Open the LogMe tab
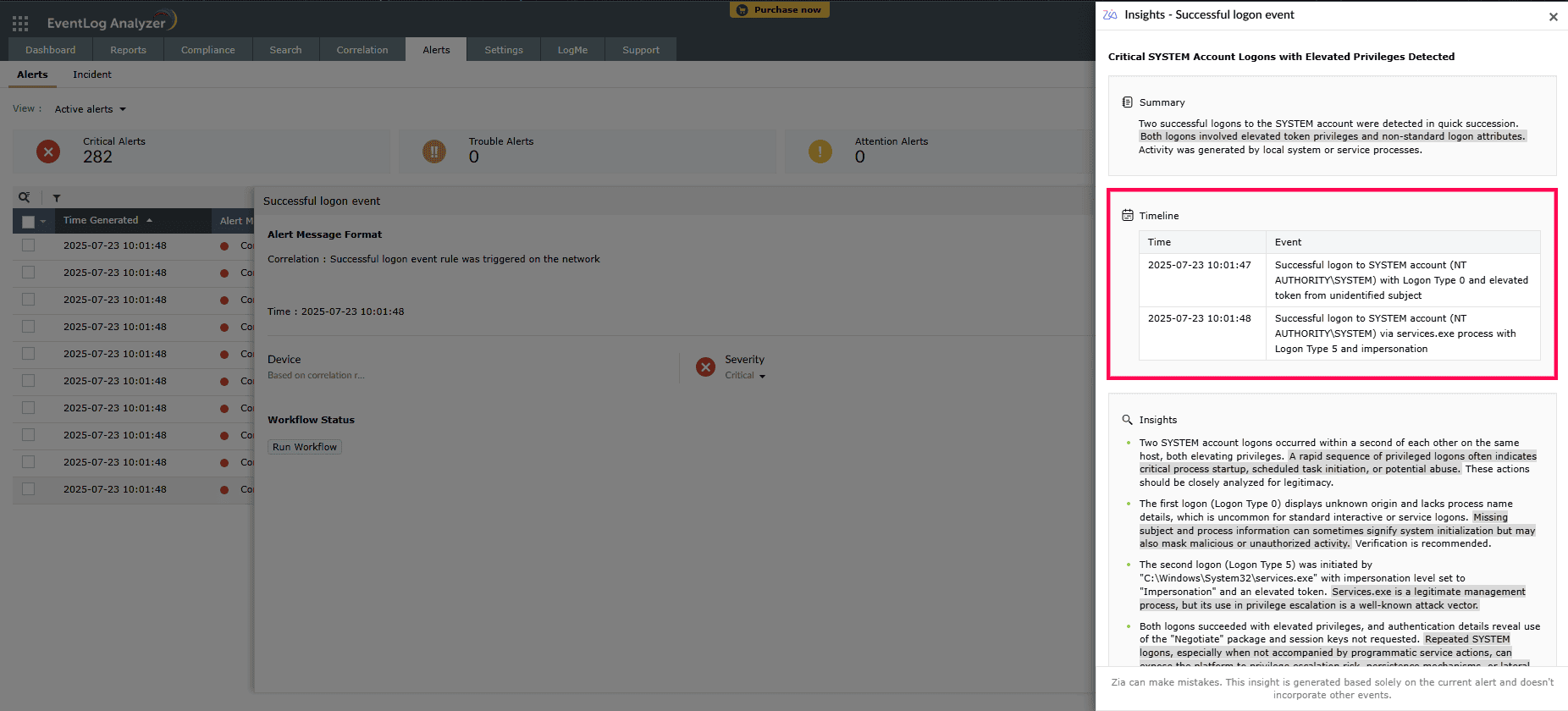The width and height of the screenshot is (1568, 711). tap(572, 50)
